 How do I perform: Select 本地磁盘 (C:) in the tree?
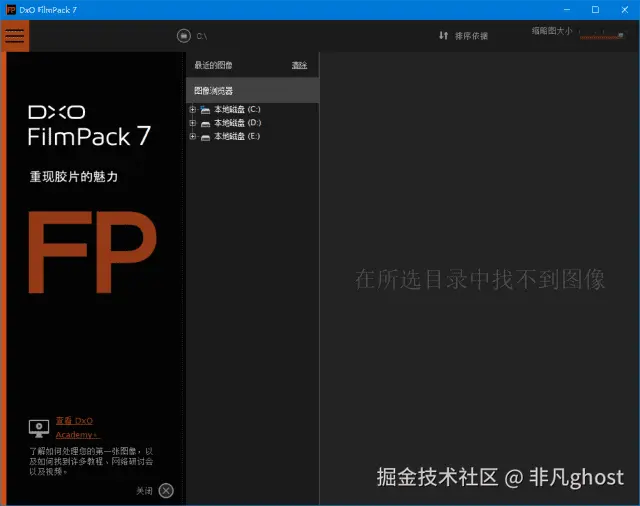coord(237,109)
